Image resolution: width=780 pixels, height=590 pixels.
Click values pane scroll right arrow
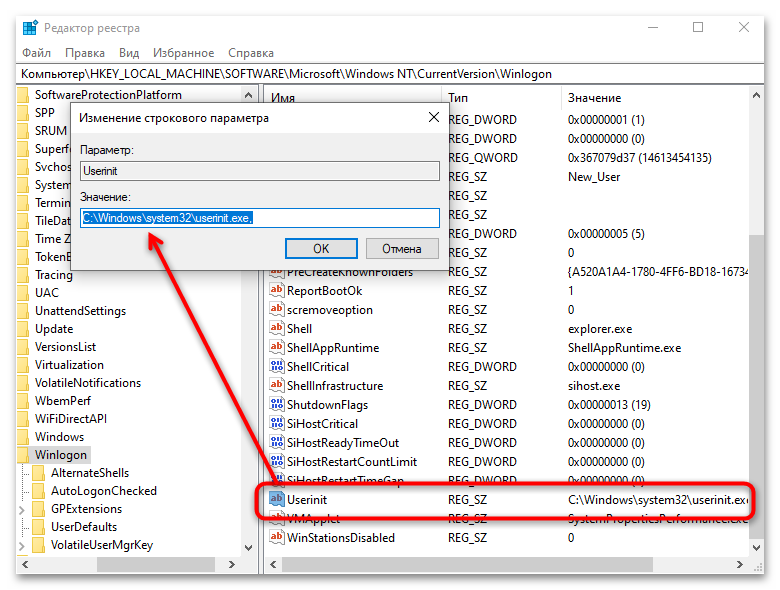[740, 564]
